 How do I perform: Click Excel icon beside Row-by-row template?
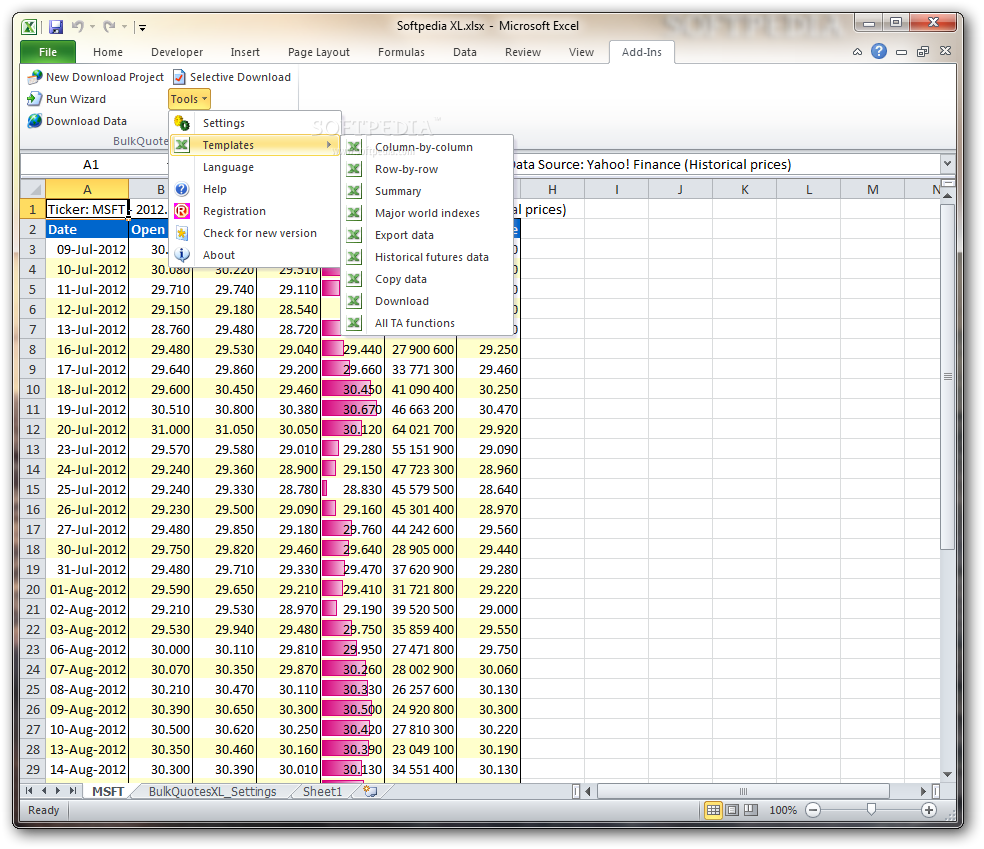pos(354,169)
